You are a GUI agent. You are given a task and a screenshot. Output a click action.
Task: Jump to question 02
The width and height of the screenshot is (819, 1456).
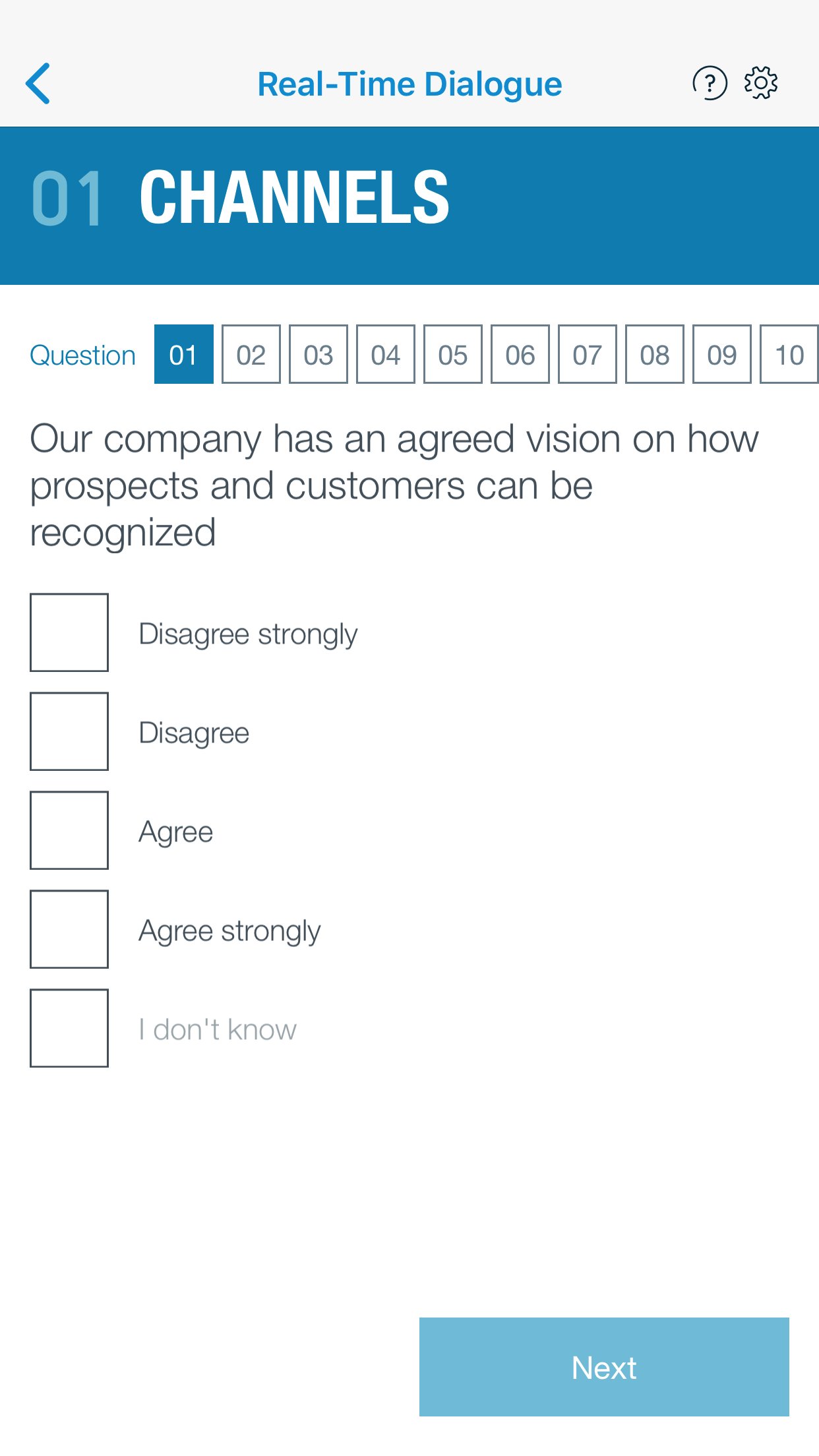click(x=251, y=354)
